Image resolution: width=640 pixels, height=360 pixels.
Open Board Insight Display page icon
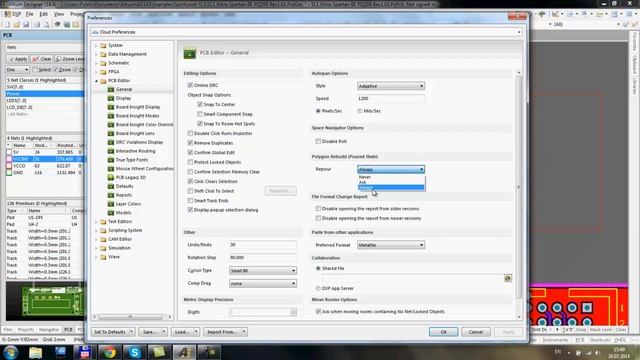pos(111,107)
